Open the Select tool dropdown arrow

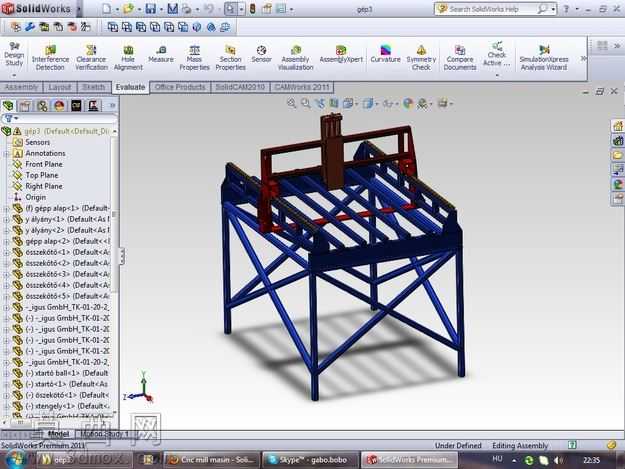pyautogui.click(x=241, y=9)
